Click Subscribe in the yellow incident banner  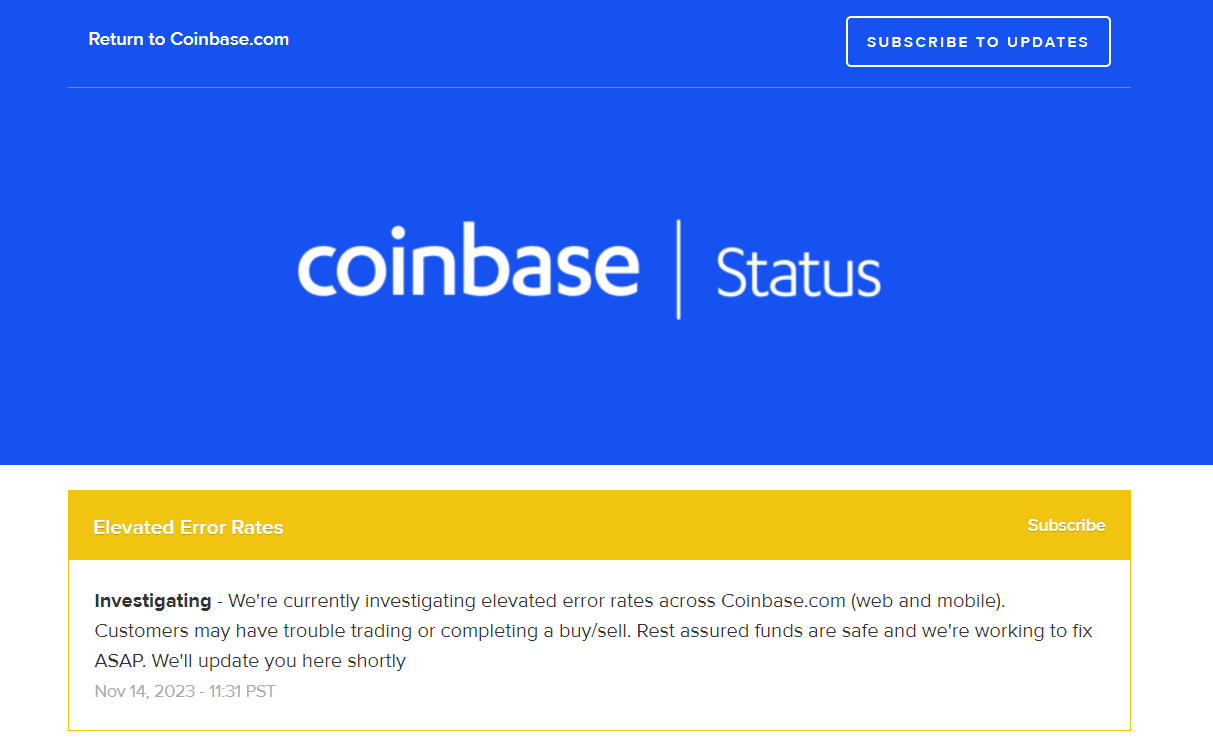click(x=1066, y=526)
